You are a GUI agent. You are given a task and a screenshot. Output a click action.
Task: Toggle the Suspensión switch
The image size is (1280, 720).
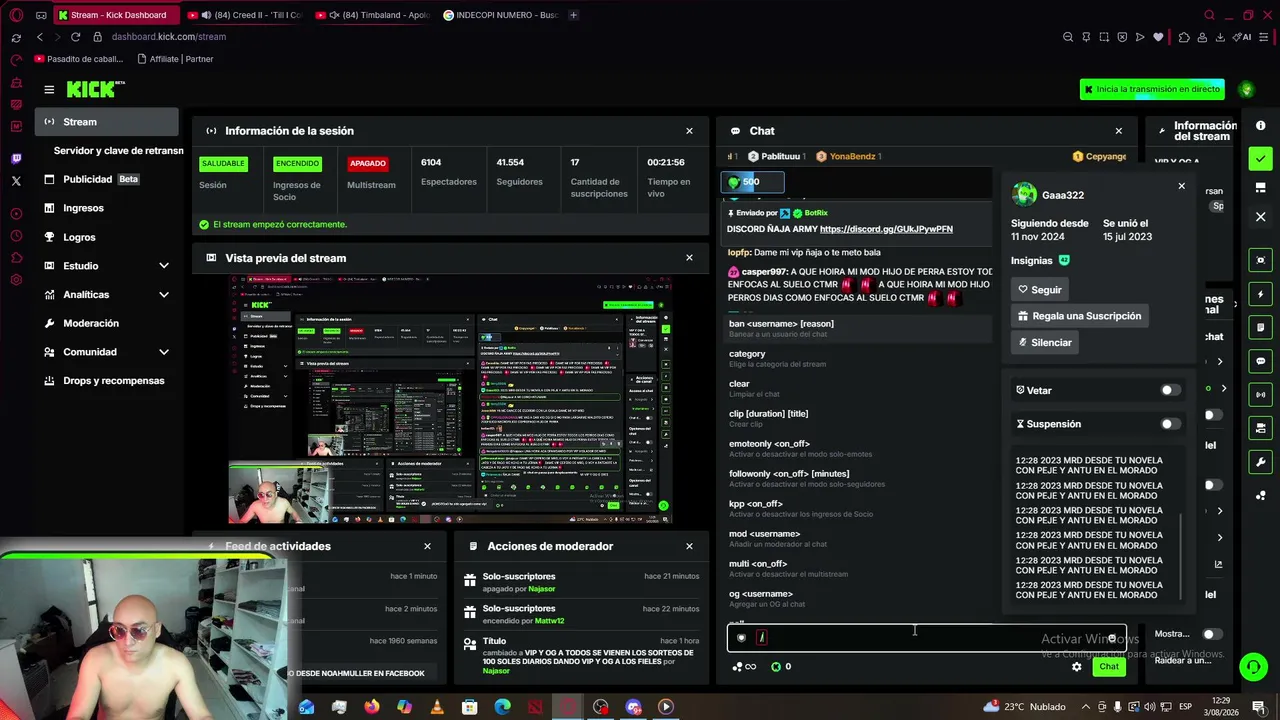(x=1169, y=424)
